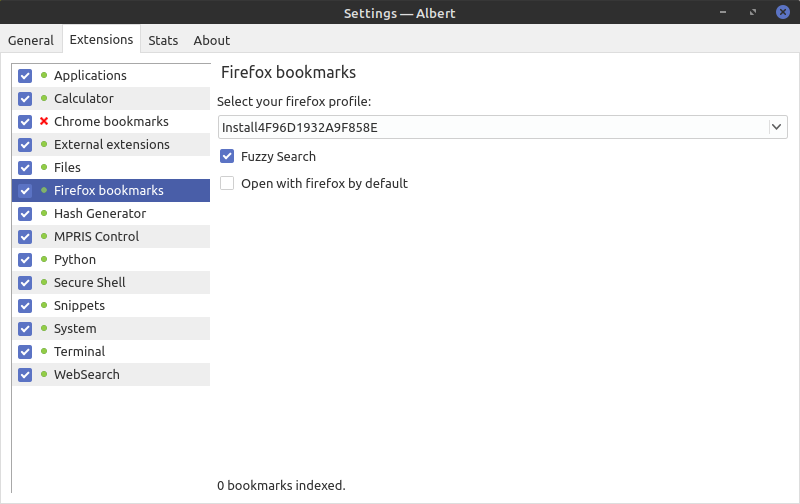Minimize the Settings window

(x=723, y=12)
